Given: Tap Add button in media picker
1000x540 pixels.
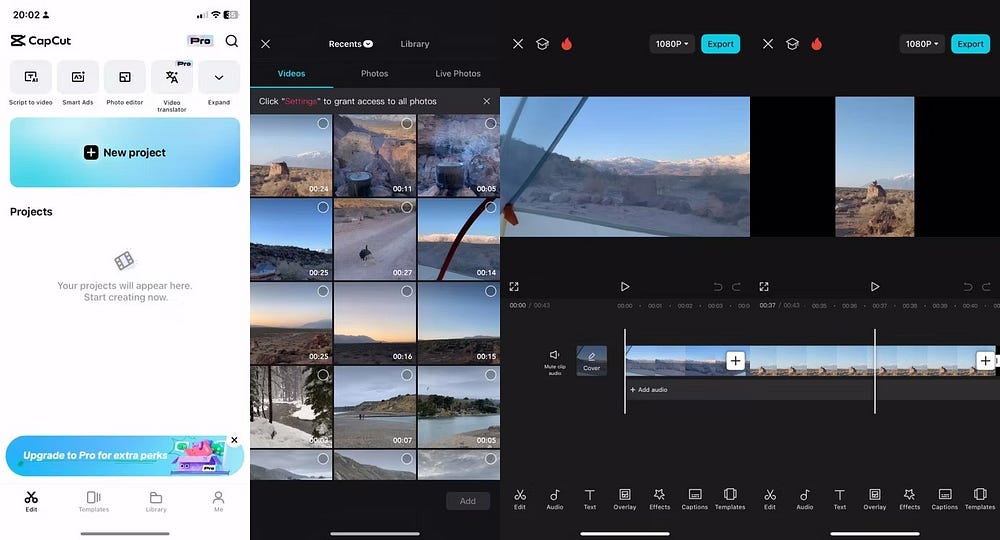Looking at the screenshot, I should 467,501.
